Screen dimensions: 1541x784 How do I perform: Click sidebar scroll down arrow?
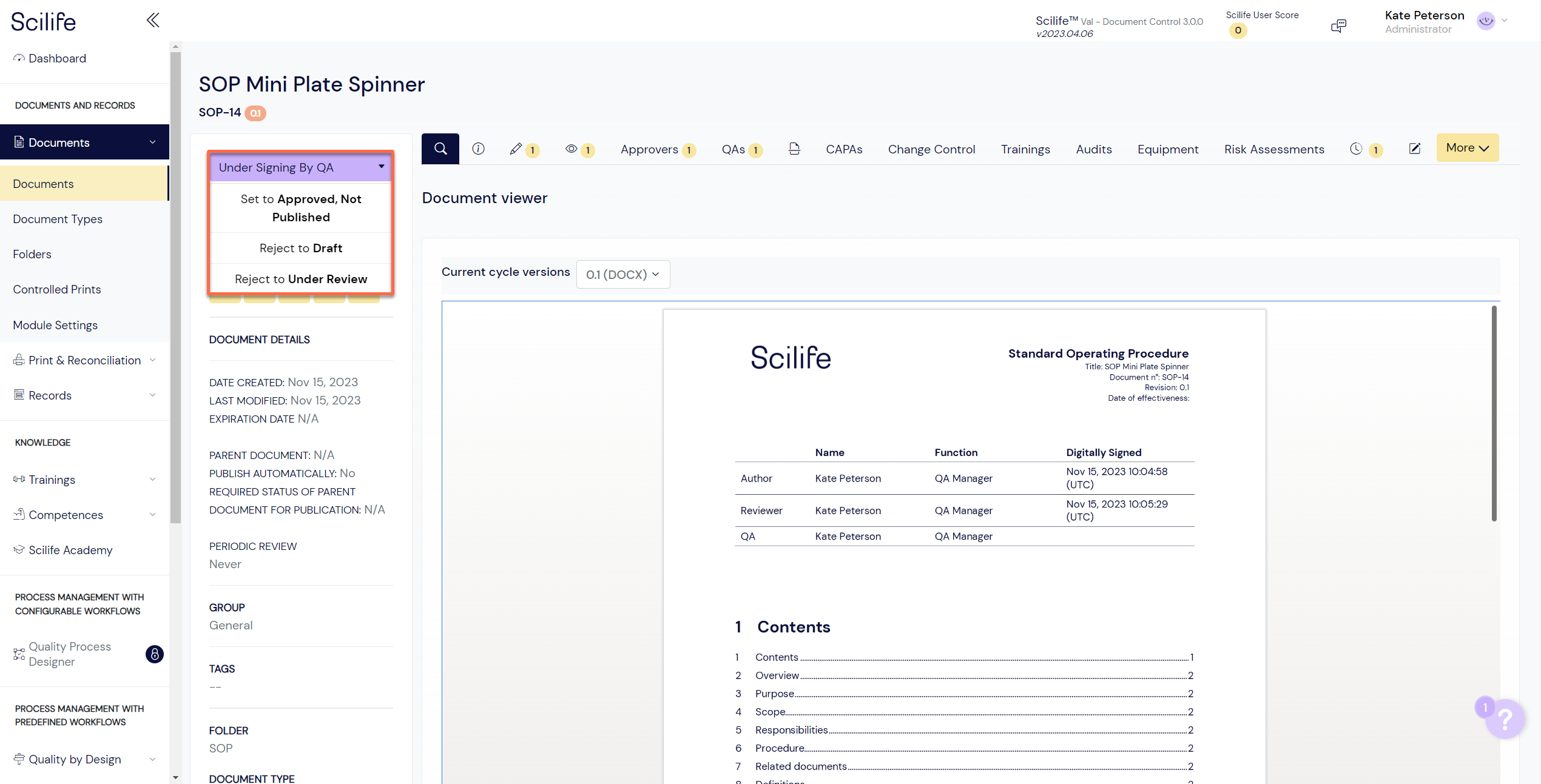coord(175,777)
